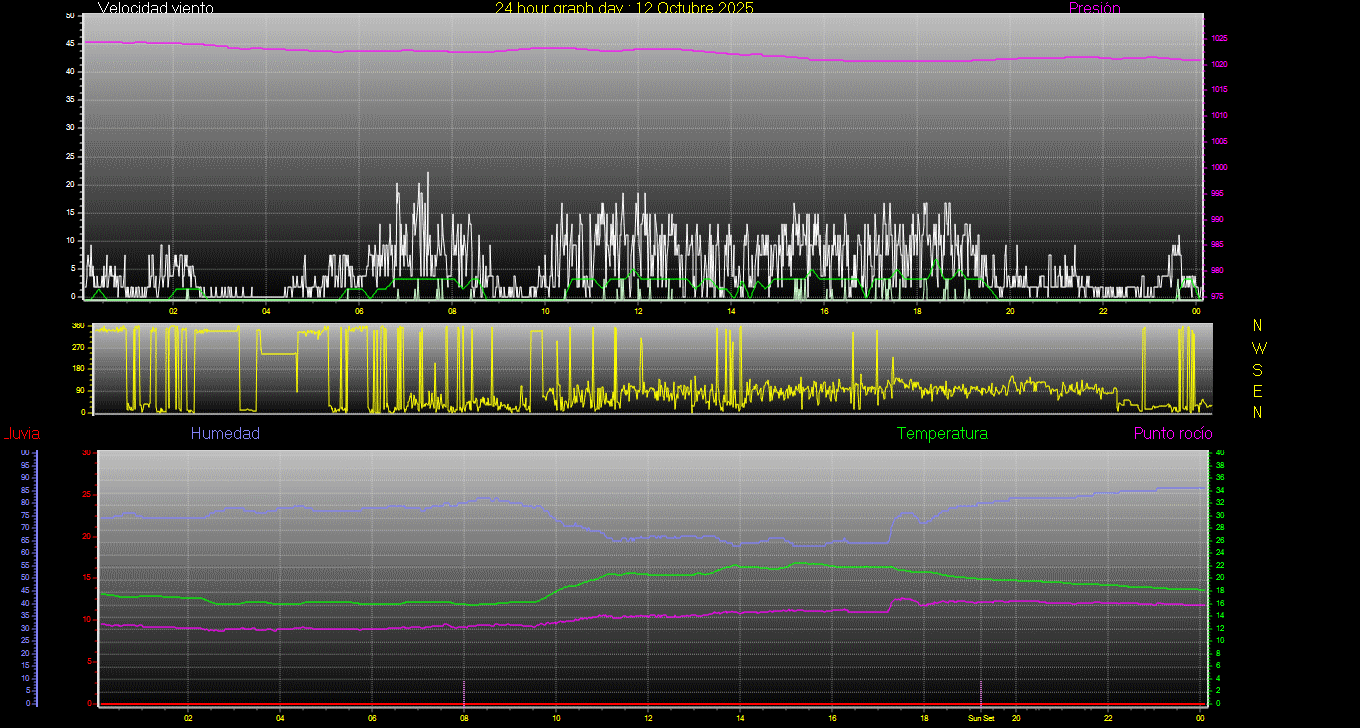Click hour 12 on the wind graph time axis

click(x=638, y=311)
